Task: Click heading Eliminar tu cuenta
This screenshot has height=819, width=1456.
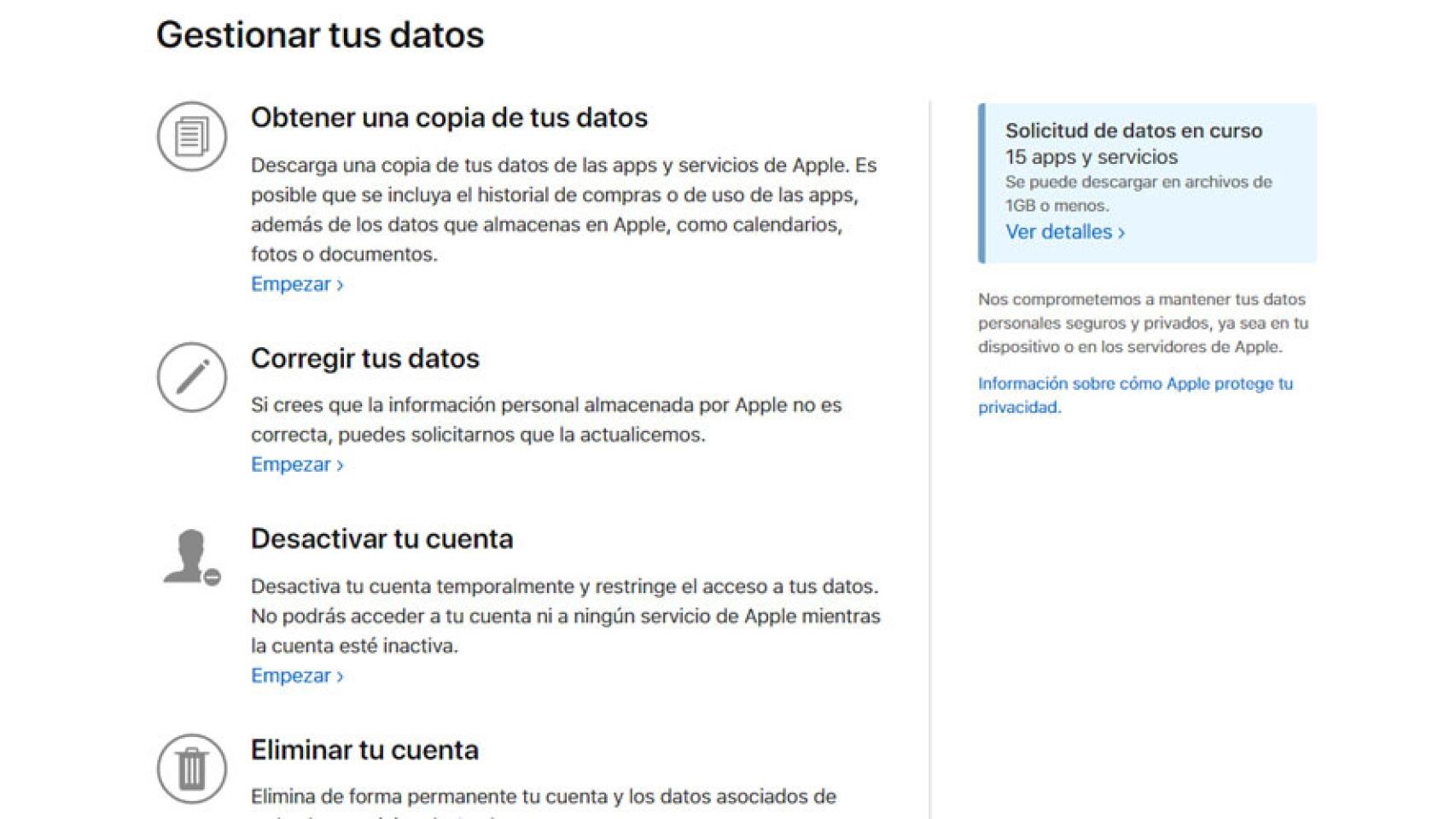Action: coord(364,750)
